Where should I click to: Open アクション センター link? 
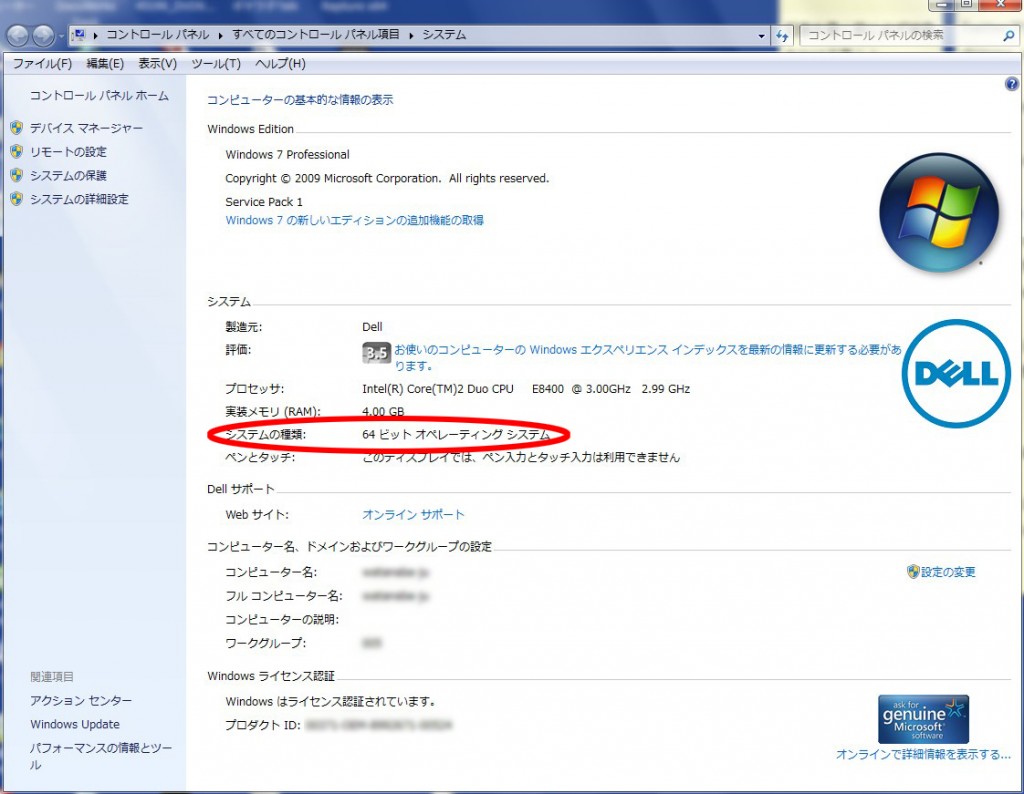81,701
